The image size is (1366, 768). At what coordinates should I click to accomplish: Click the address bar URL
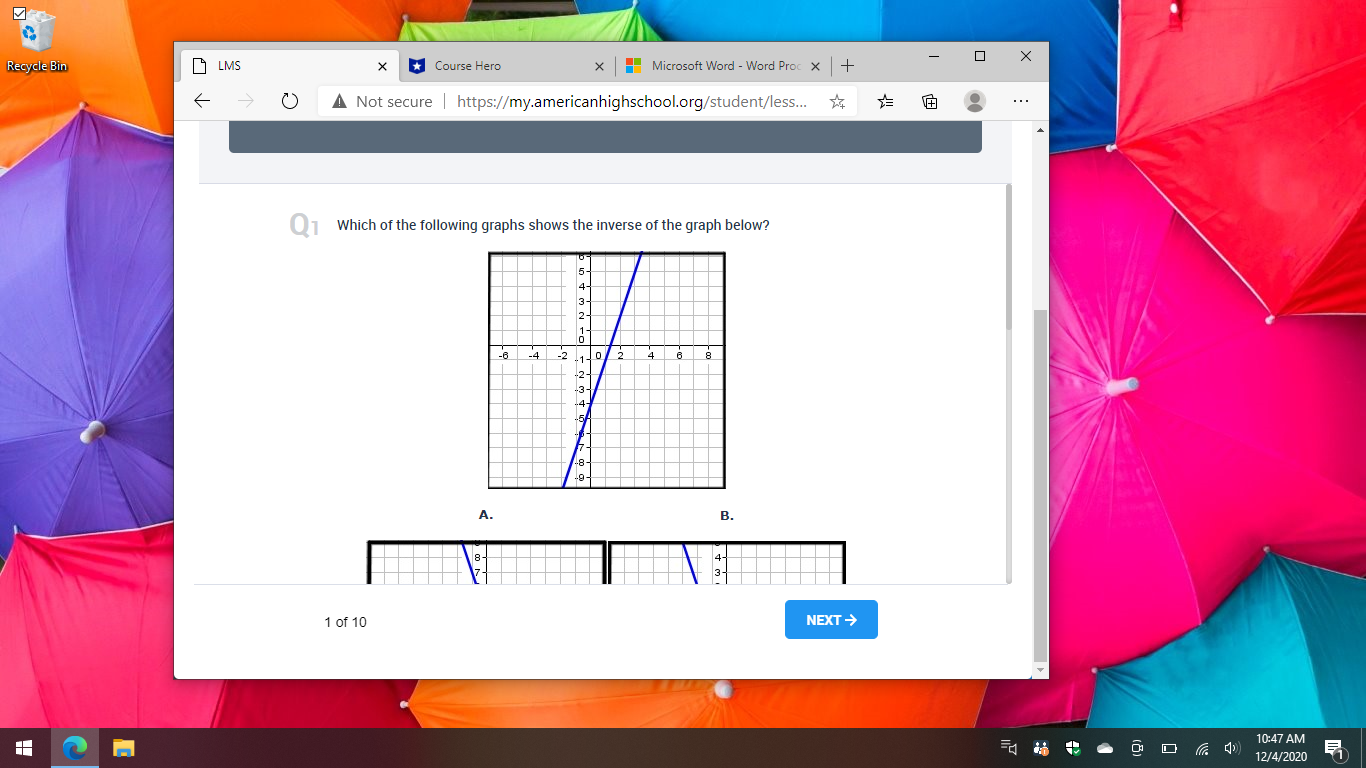pyautogui.click(x=632, y=101)
